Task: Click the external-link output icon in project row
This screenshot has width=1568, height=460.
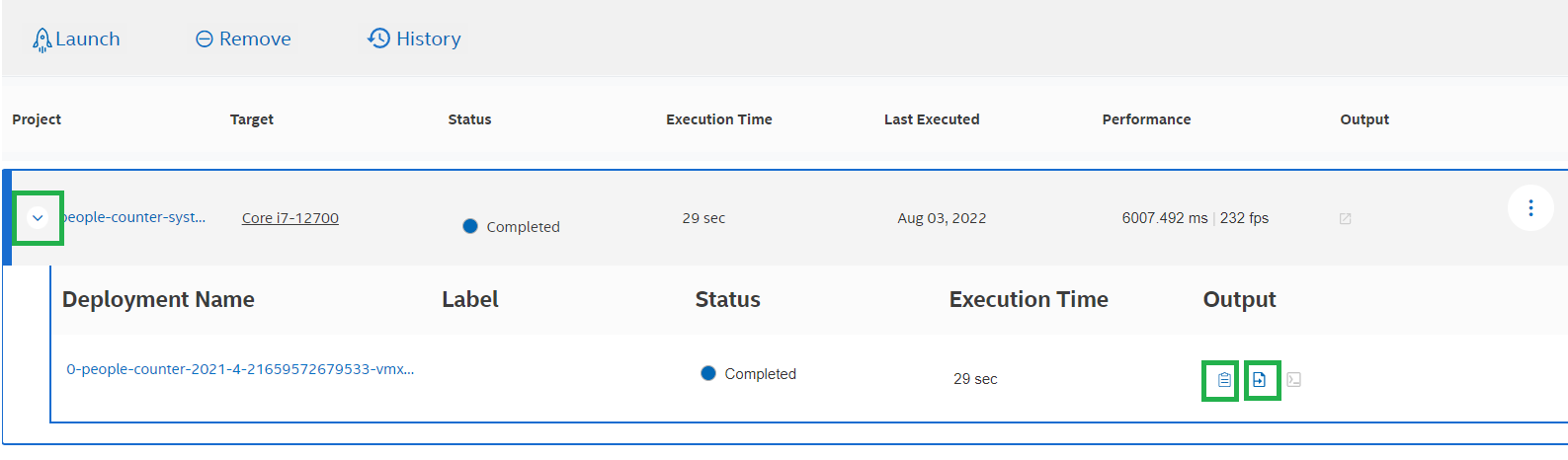Action: [x=1345, y=219]
